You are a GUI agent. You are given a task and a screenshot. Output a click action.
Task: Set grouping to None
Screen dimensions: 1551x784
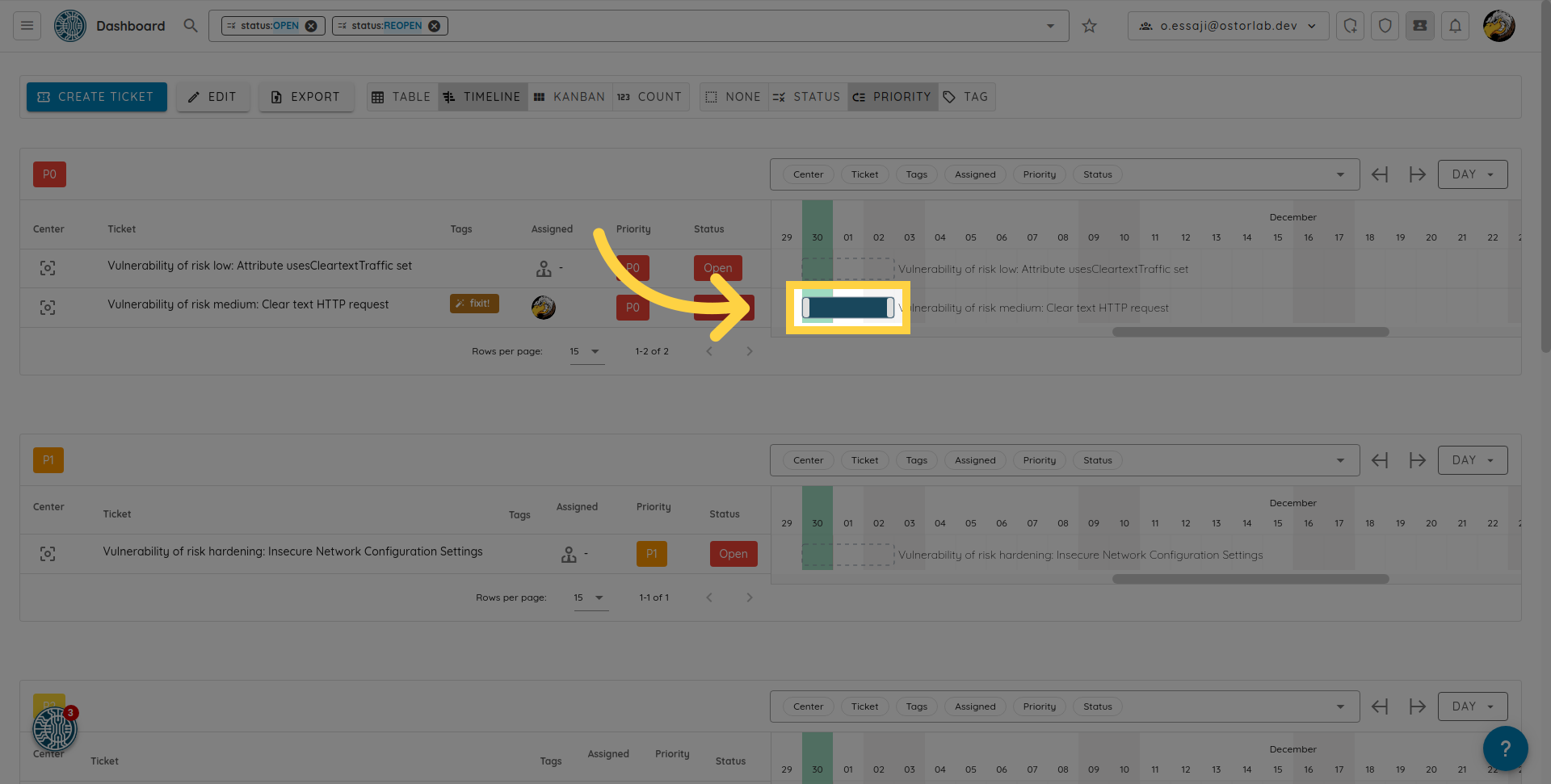pyautogui.click(x=733, y=97)
